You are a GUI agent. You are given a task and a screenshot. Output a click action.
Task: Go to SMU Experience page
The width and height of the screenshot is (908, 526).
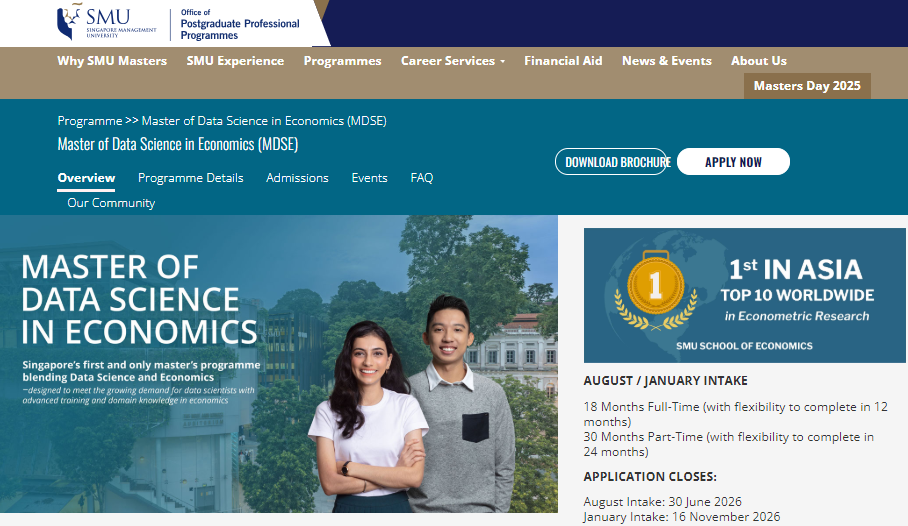pos(235,61)
